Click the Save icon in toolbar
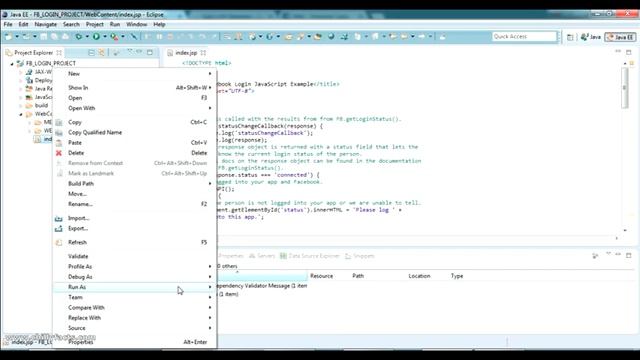The height and width of the screenshot is (360, 640). (x=44, y=37)
